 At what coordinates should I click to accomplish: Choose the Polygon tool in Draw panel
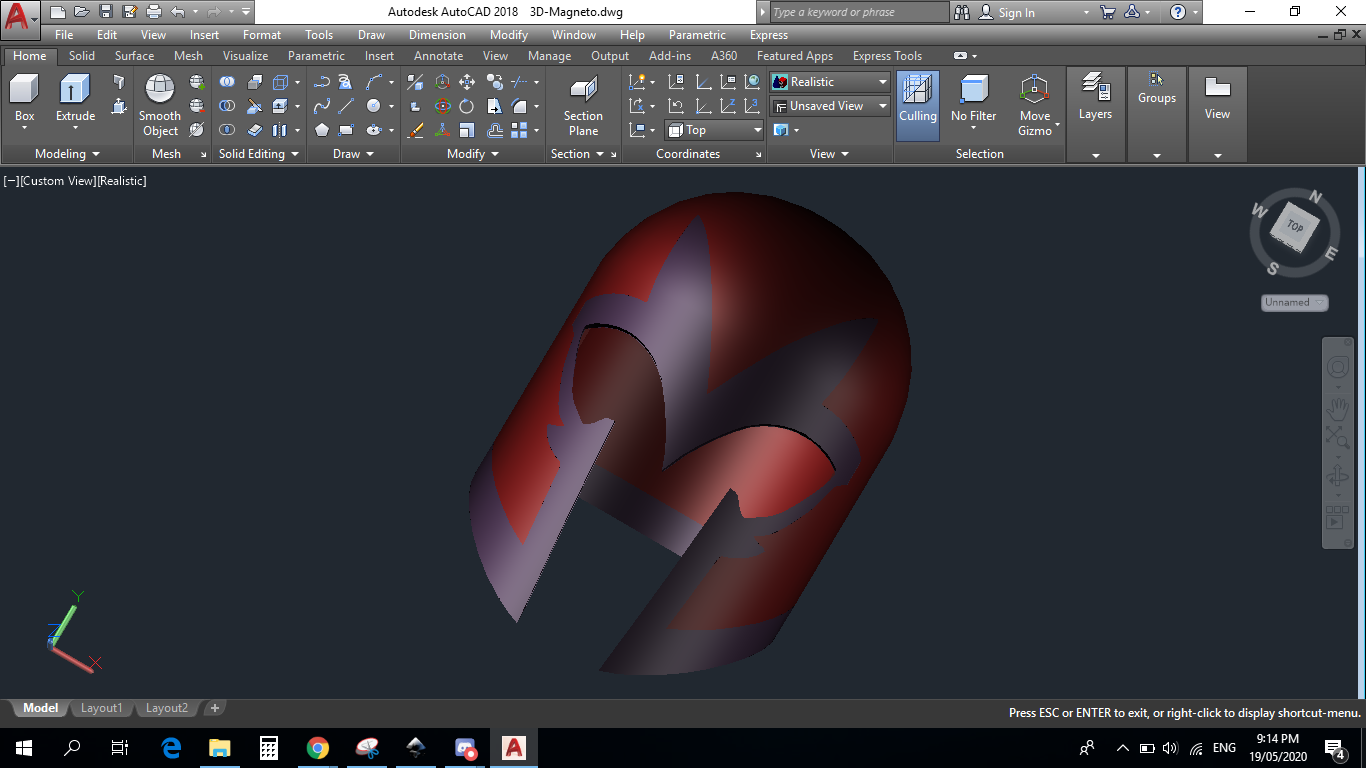pyautogui.click(x=322, y=130)
